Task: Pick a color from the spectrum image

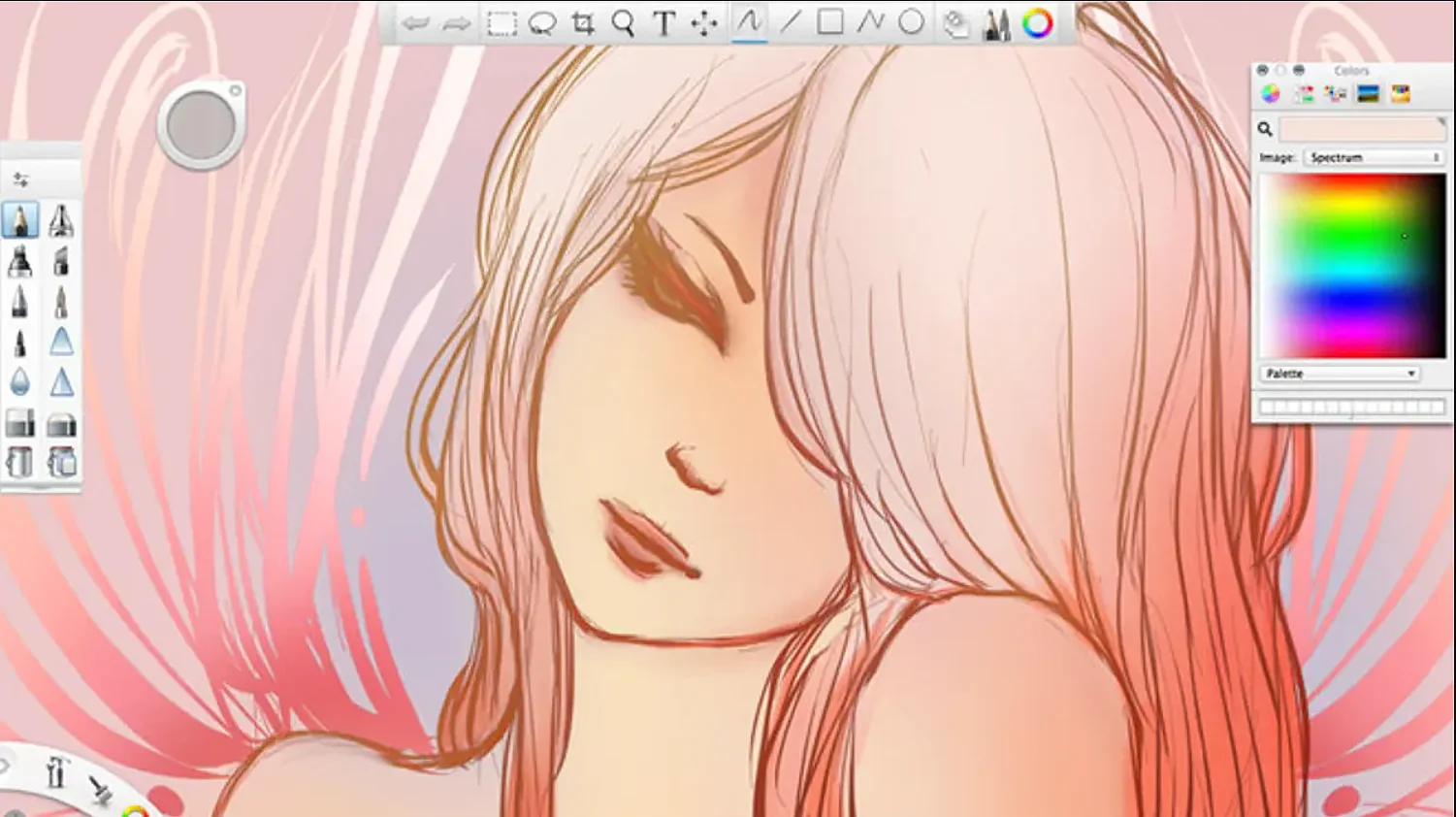Action: coord(1352,266)
